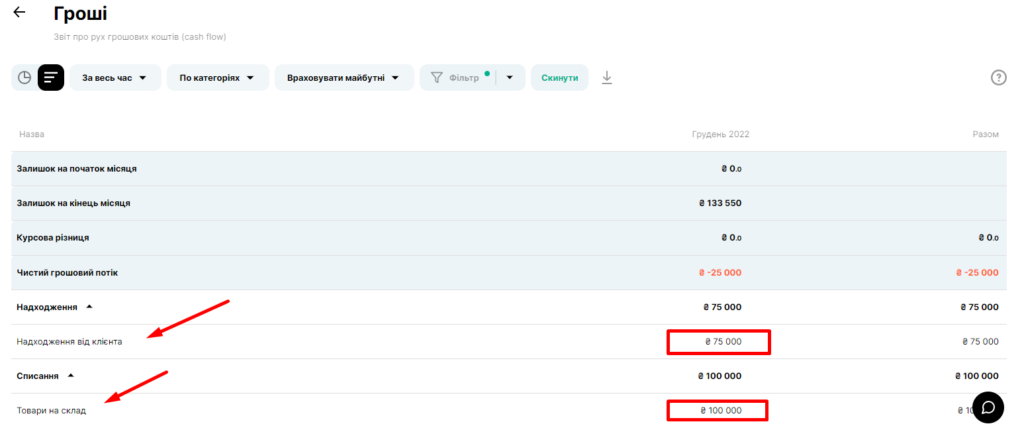Switch to clock time view icon
Viewport: 1024px width, 430px height.
pos(24,78)
